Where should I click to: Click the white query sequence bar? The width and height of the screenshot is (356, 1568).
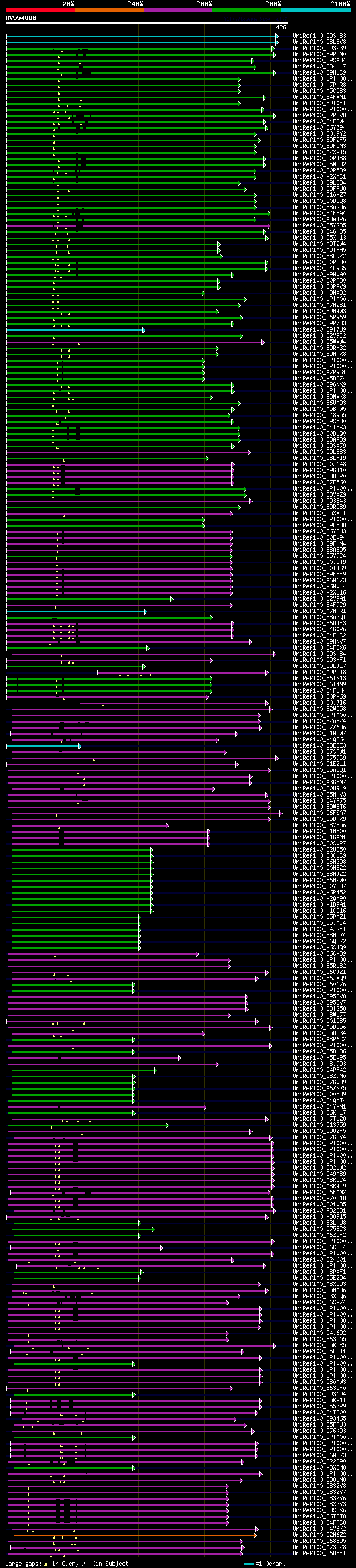point(147,23)
